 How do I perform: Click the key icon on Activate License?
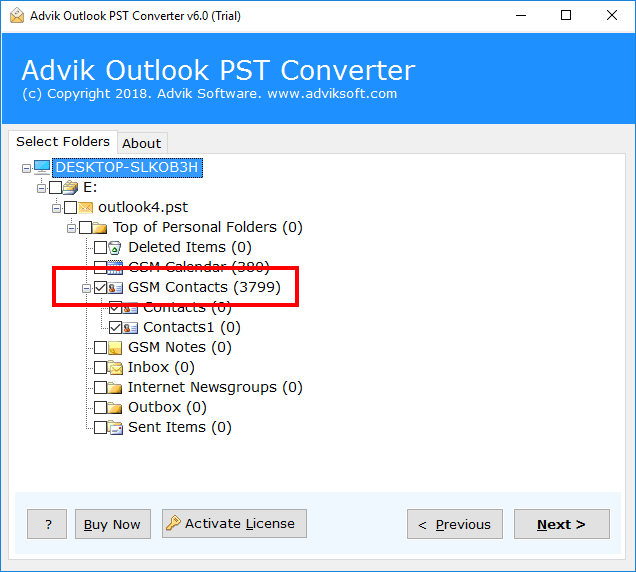(x=173, y=523)
